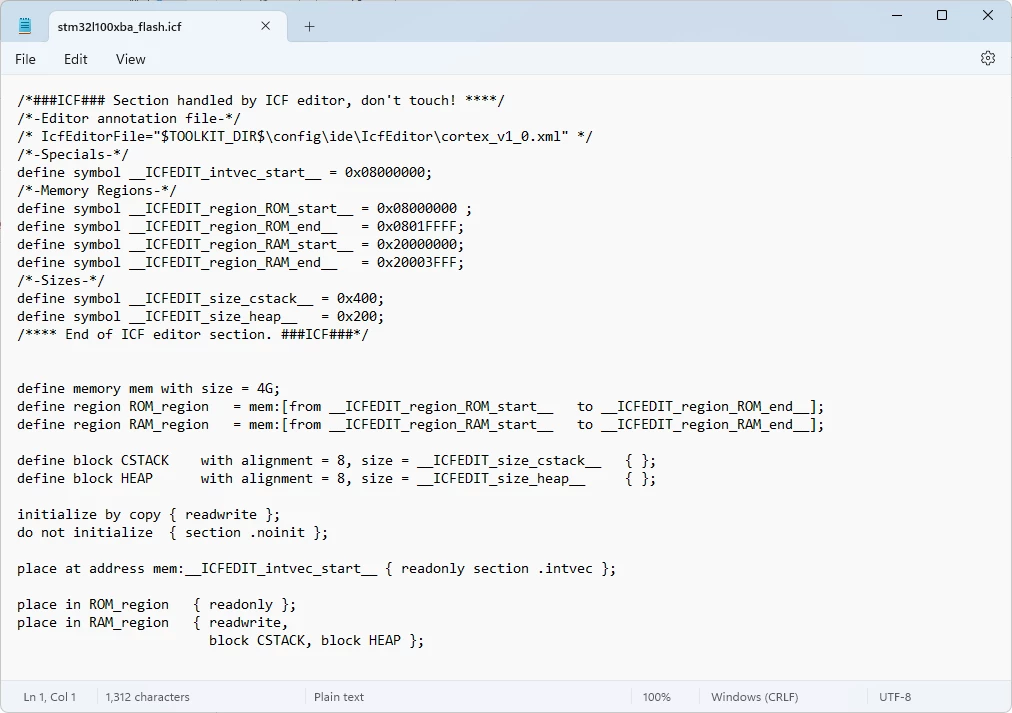Click 'ROM_region' in the define region line

(x=169, y=407)
